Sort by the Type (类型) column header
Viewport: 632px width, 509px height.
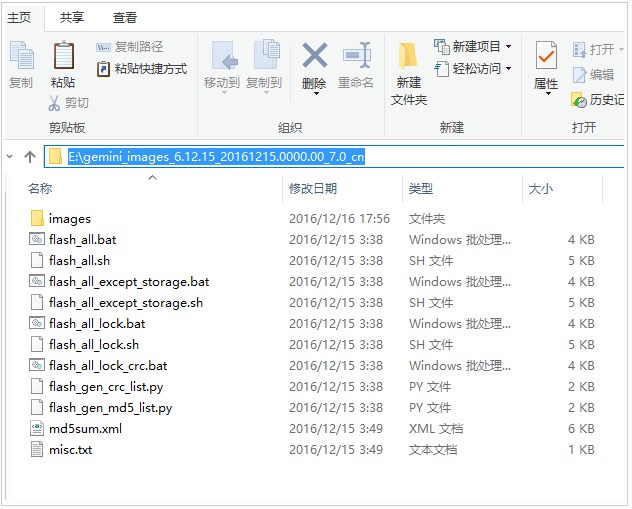pos(421,189)
